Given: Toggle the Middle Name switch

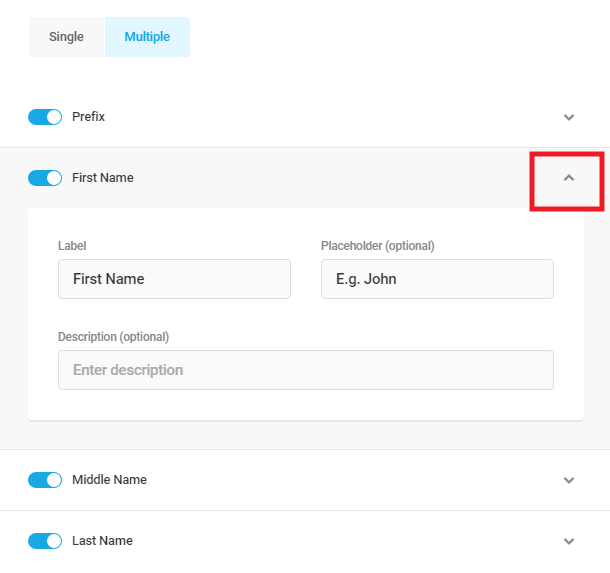Looking at the screenshot, I should pyautogui.click(x=45, y=480).
